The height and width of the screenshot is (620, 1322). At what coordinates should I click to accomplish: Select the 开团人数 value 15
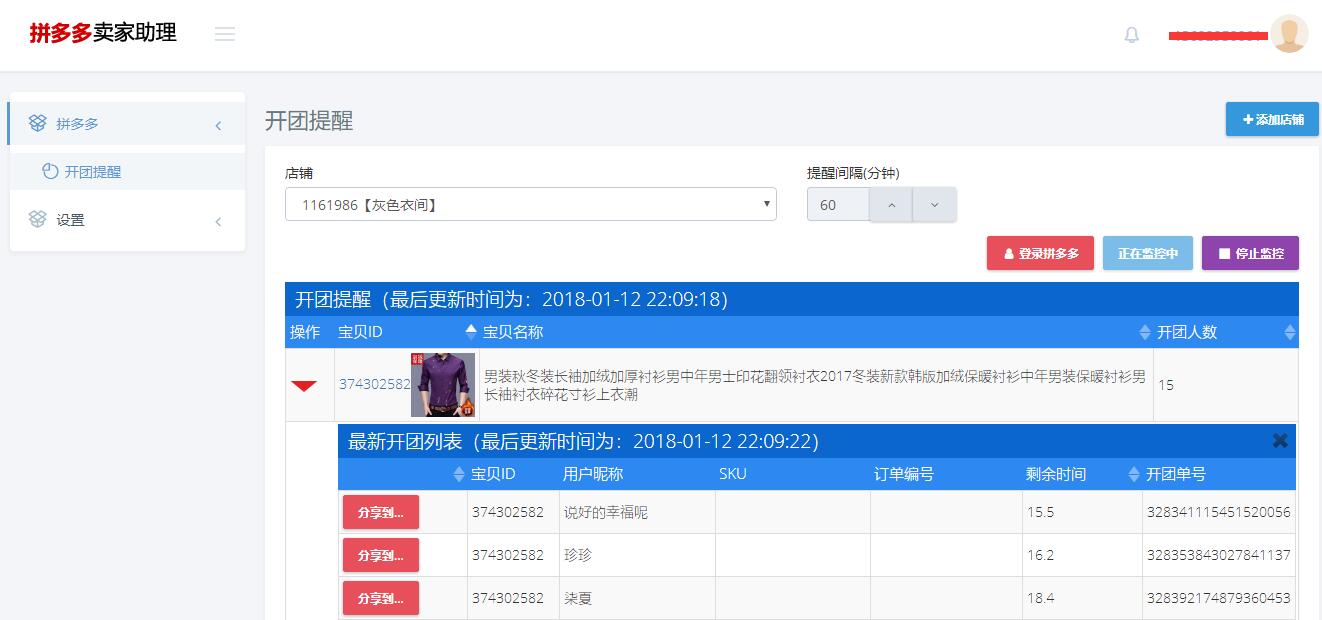pos(1166,385)
